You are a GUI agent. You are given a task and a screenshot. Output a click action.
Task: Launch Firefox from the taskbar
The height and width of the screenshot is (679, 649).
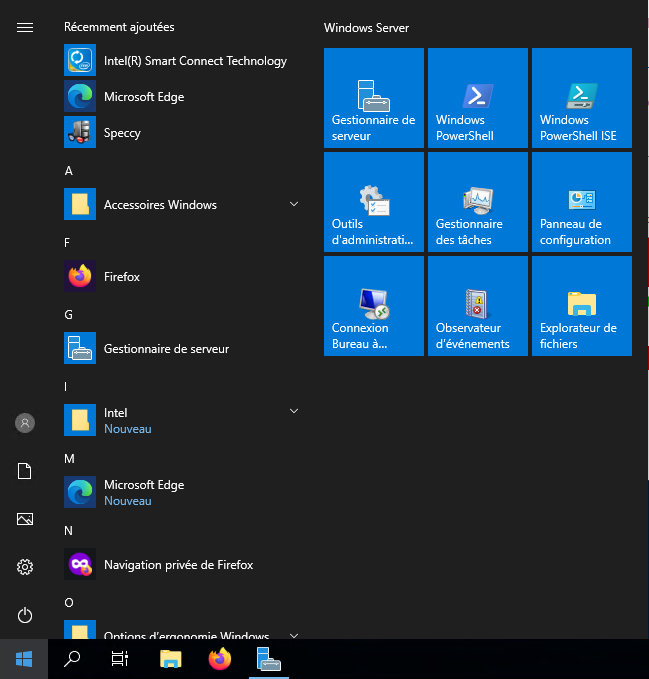pyautogui.click(x=220, y=659)
